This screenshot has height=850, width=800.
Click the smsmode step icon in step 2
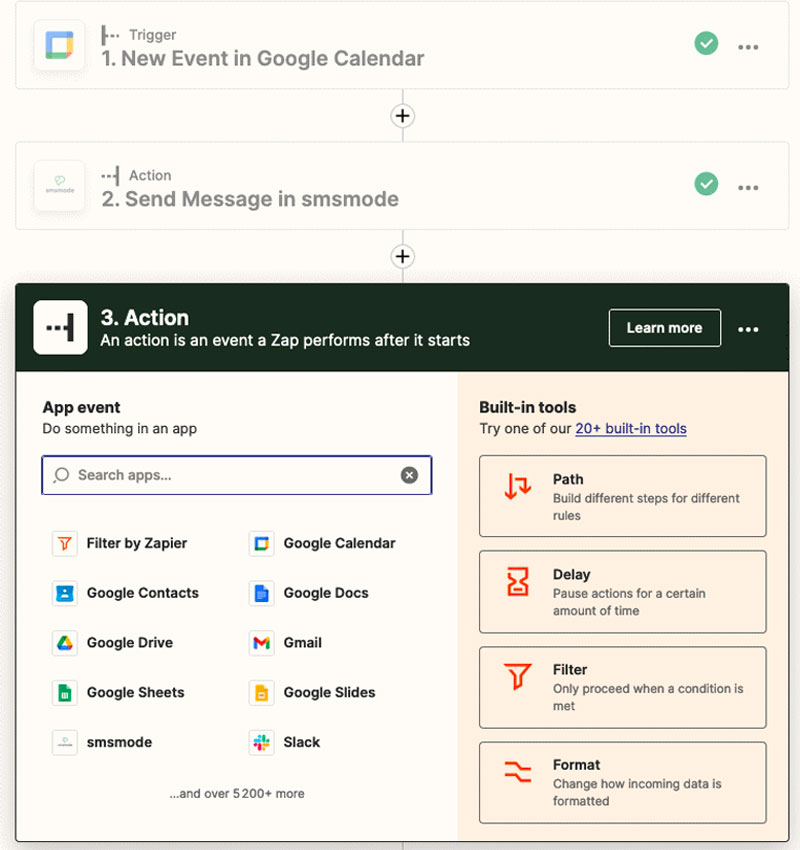click(60, 186)
